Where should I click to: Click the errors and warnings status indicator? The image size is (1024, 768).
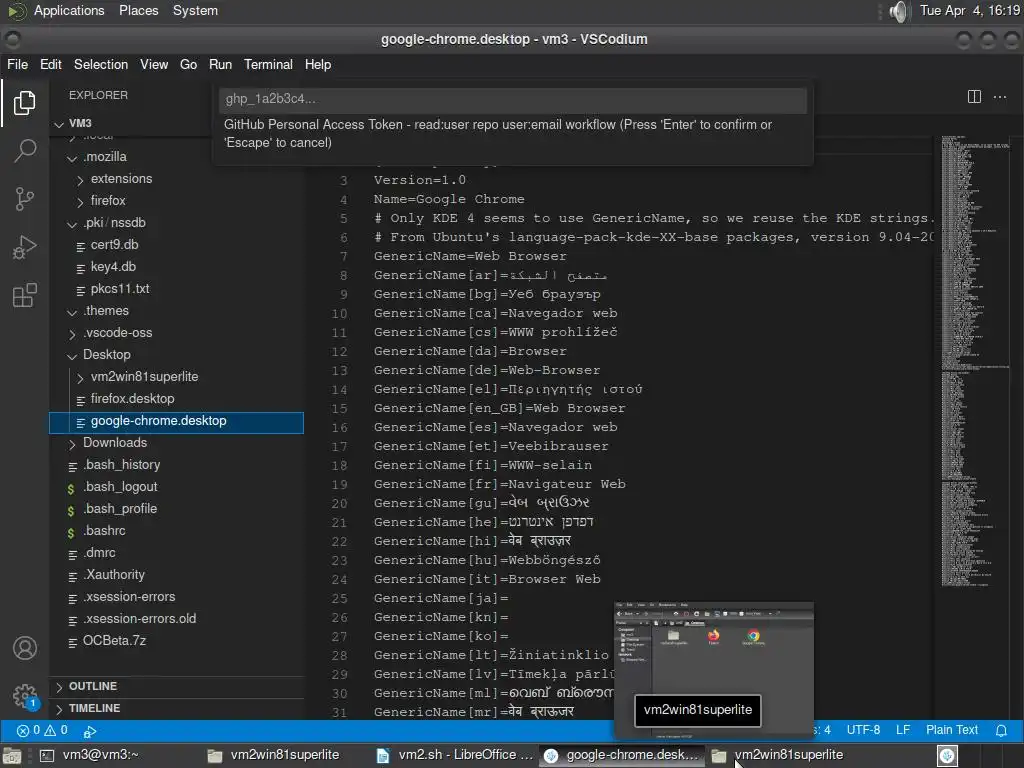point(42,730)
